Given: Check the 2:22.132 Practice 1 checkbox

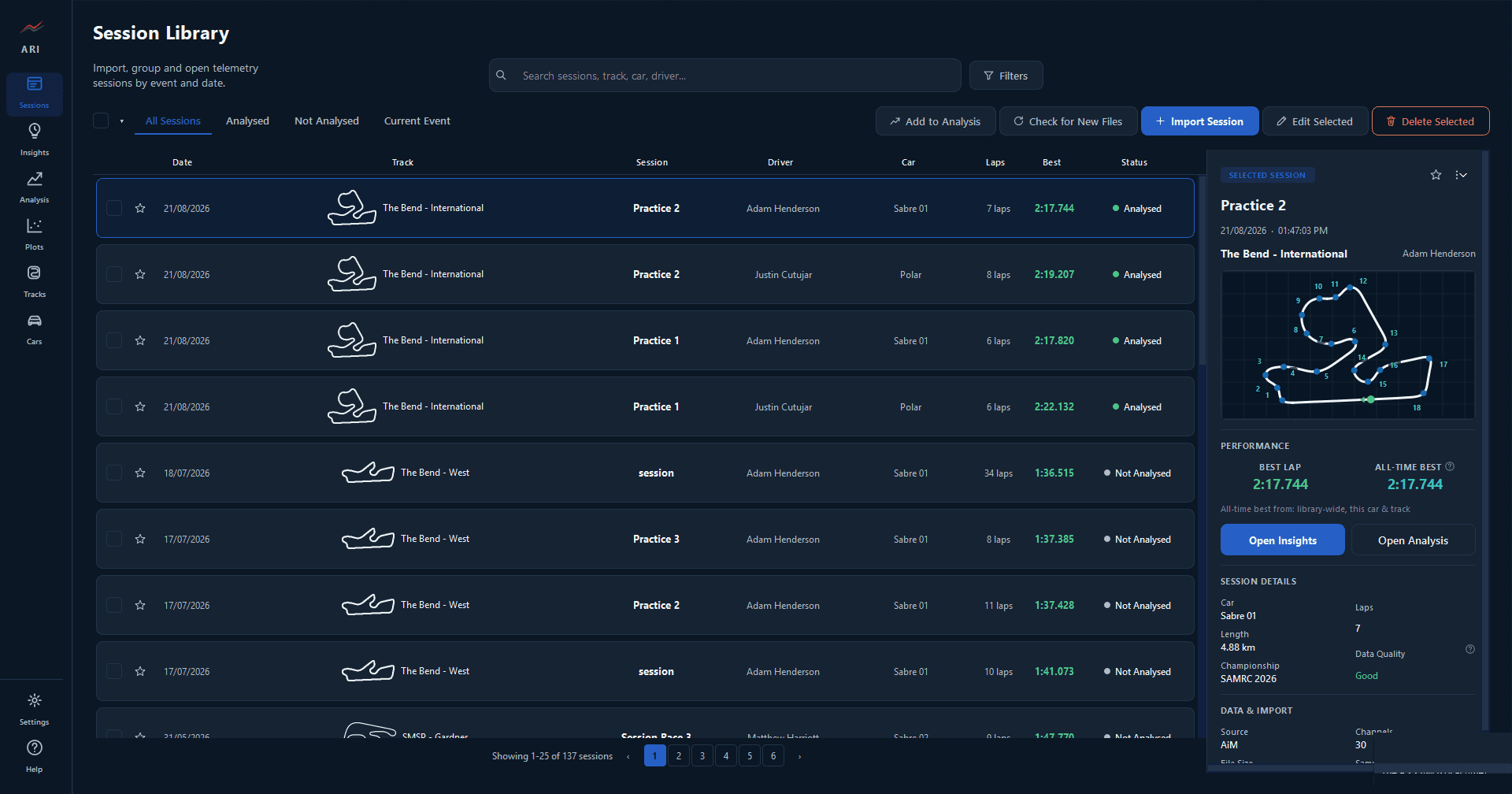Looking at the screenshot, I should point(114,406).
